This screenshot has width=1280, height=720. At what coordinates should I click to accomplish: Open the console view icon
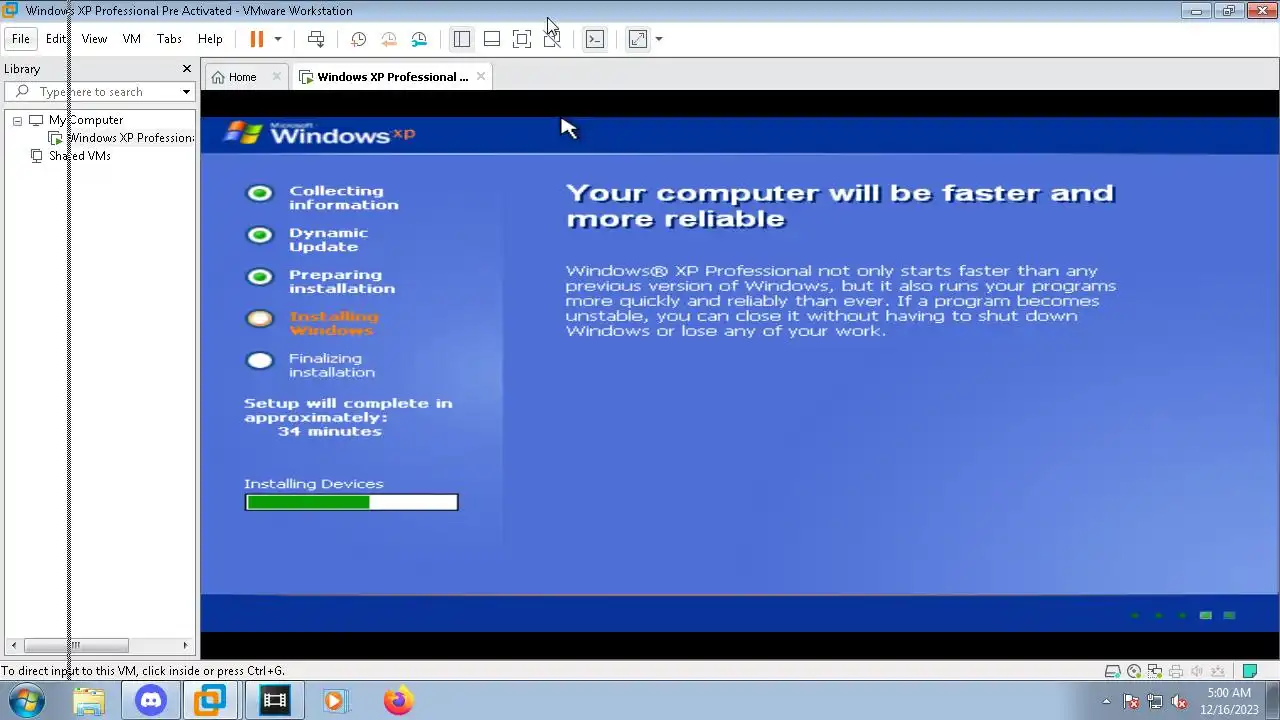[x=595, y=39]
